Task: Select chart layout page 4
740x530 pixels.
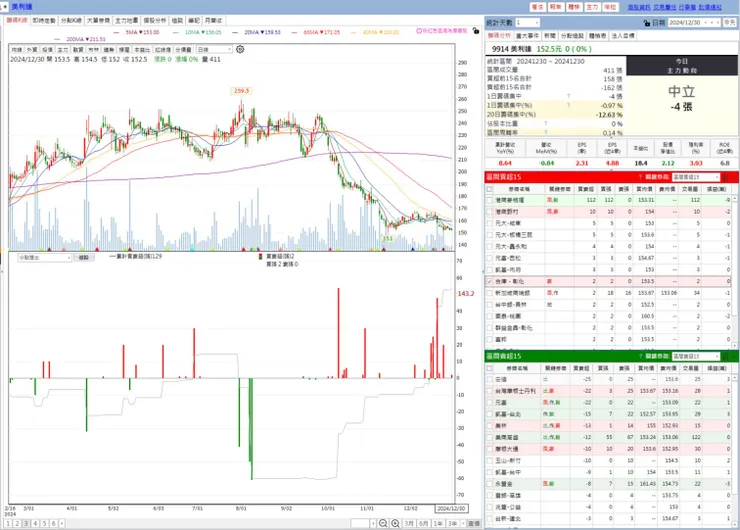Action: [x=35, y=523]
